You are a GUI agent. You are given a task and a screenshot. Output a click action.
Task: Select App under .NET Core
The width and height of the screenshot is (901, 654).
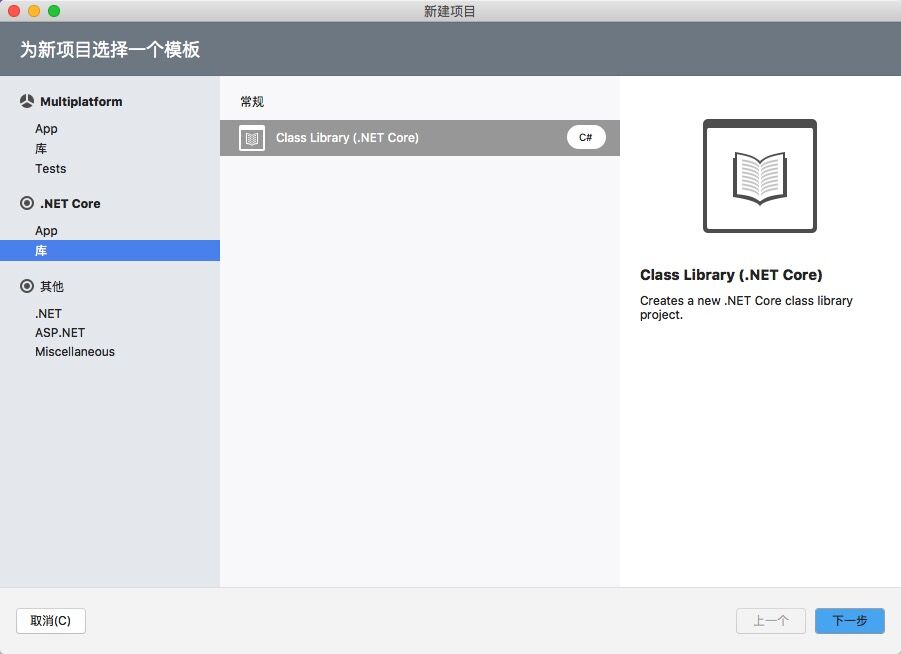click(x=46, y=230)
